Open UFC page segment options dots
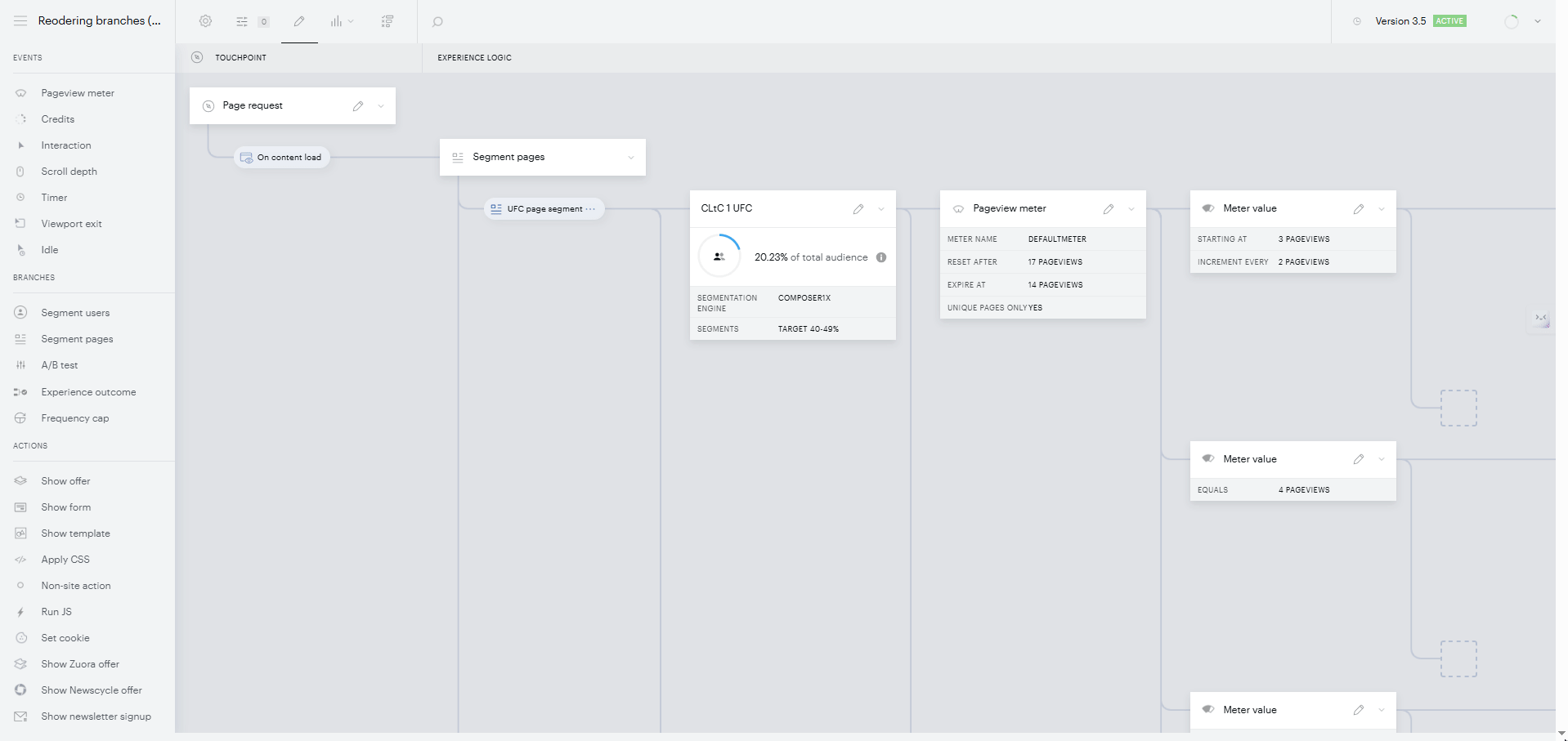The image size is (1568, 741). (x=590, y=209)
